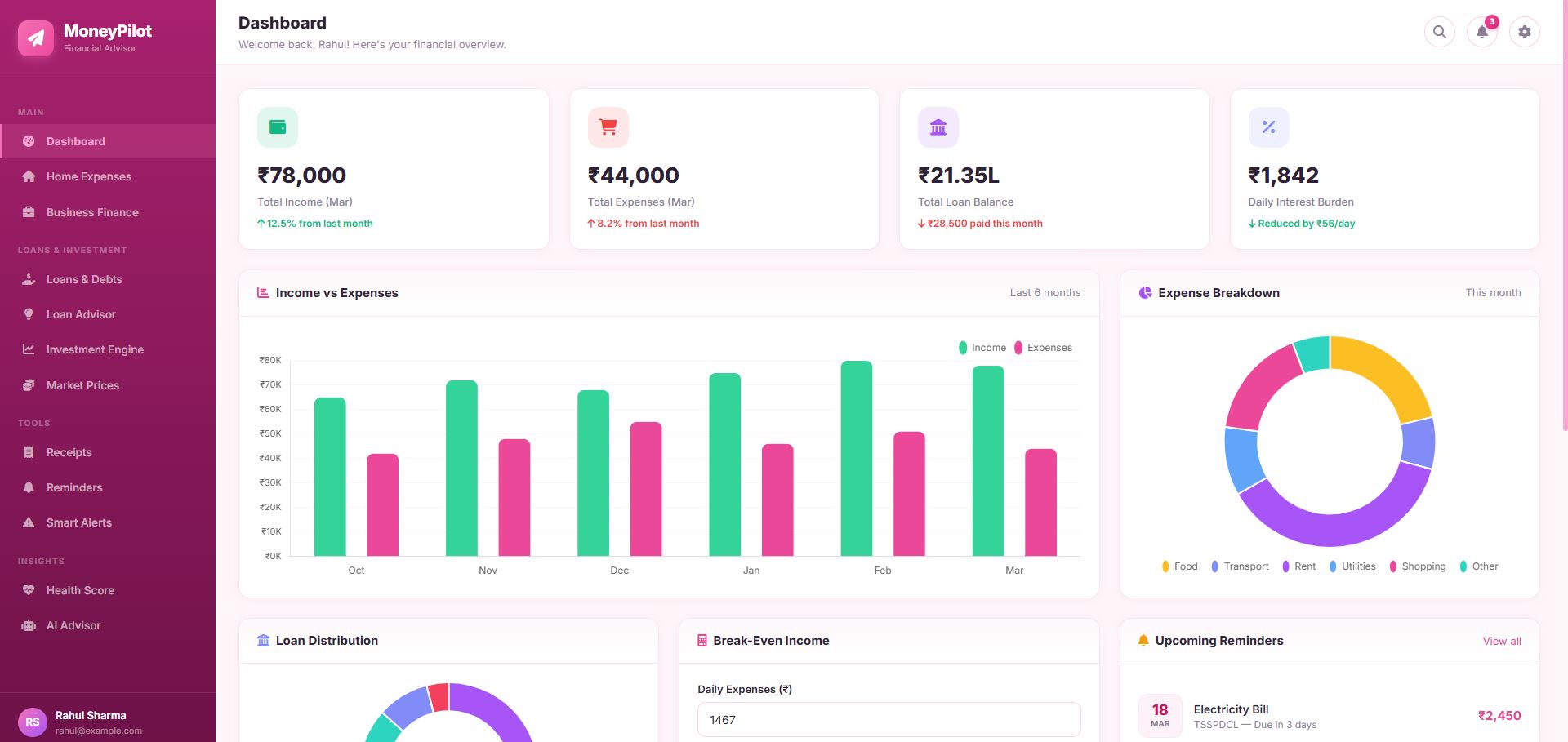
Task: Click the ₹2,450 electricity bill amount
Action: [x=1499, y=716]
